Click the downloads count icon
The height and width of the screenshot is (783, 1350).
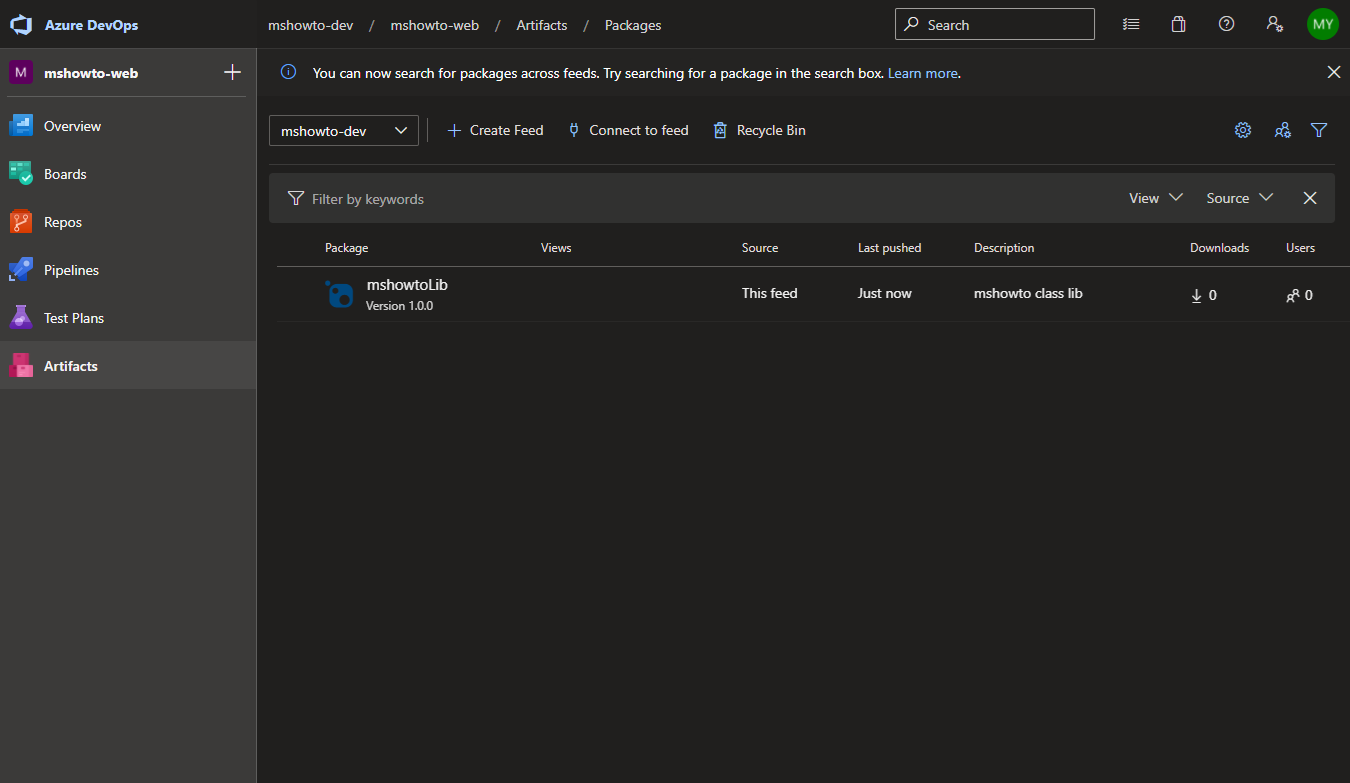pos(1197,295)
